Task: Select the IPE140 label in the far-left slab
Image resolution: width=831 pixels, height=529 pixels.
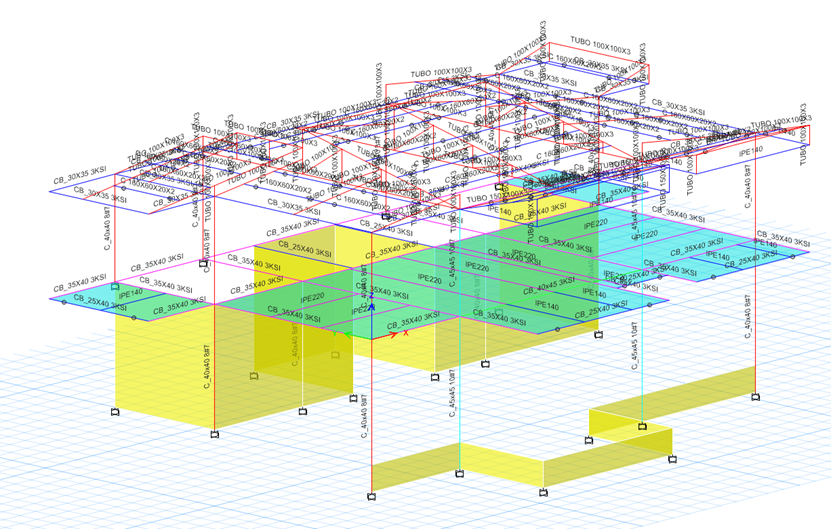Action: [131, 294]
